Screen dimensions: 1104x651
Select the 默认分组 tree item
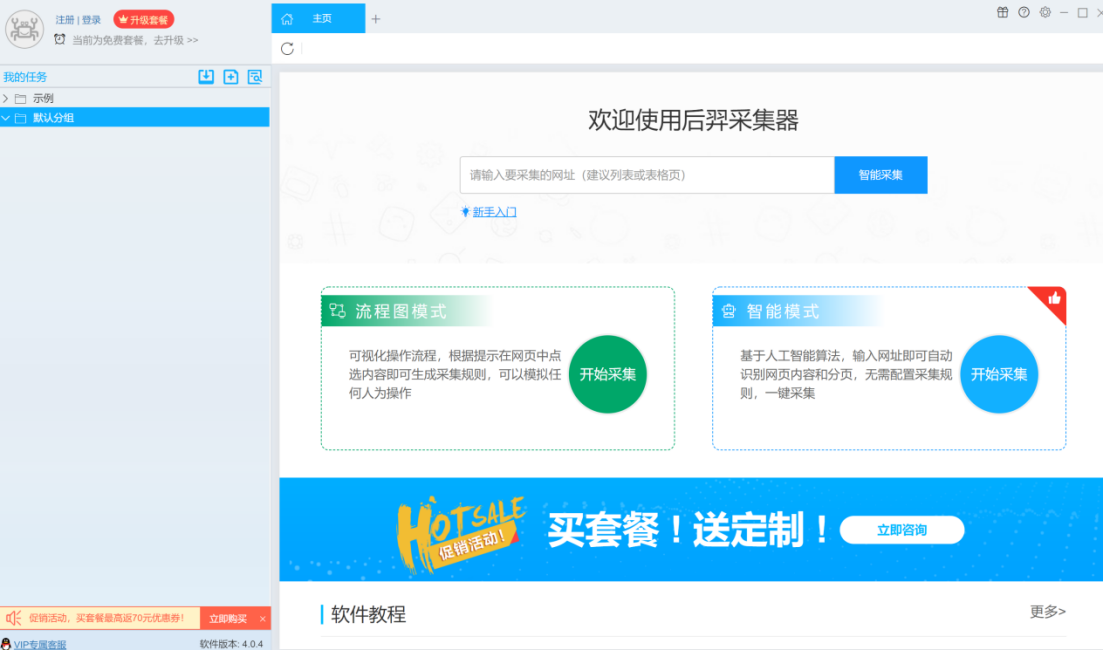[x=134, y=118]
